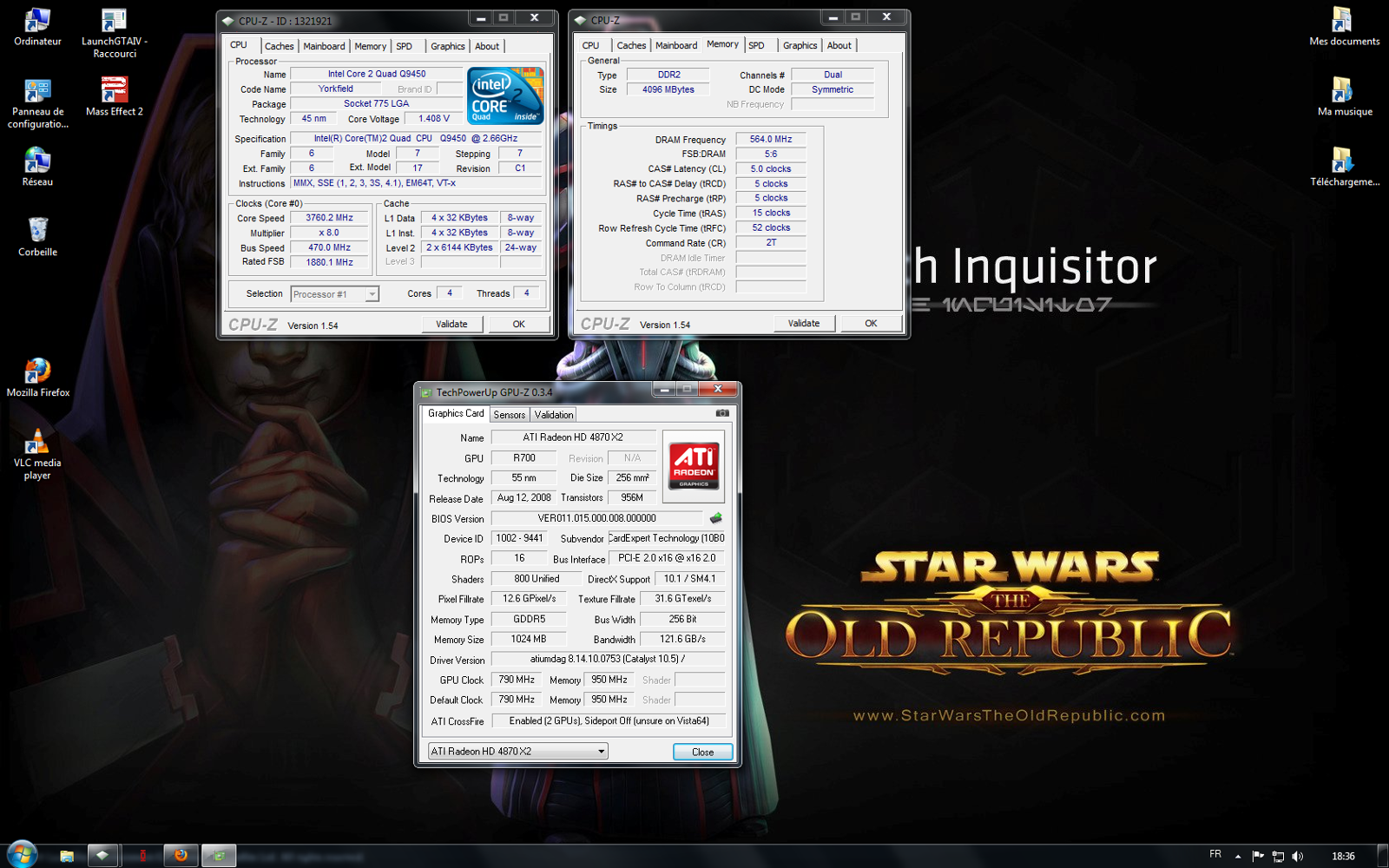1389x868 pixels.
Task: Expand the ATI Radeon HD 4870 X2 dropdown
Action: coord(518,751)
